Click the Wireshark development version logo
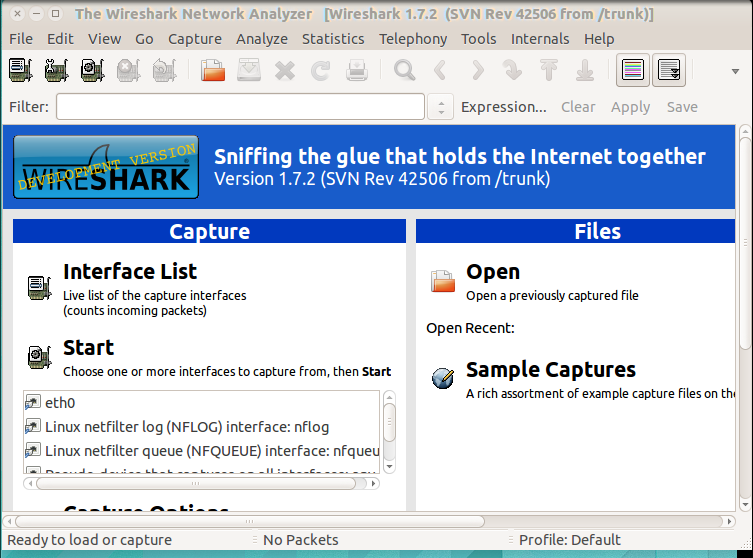 (106, 167)
